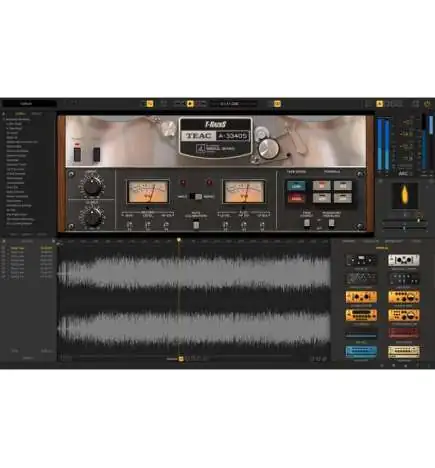
Task: Click the yellow icon below the waveform
Action: [x=181, y=359]
